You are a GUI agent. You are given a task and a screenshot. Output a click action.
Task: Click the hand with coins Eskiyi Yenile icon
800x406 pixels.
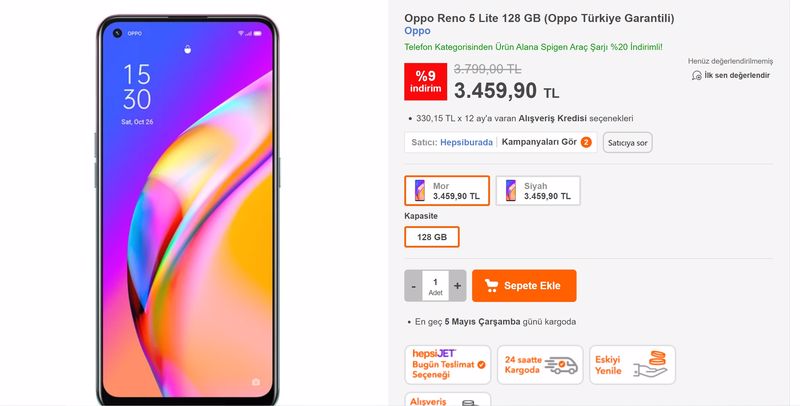point(651,364)
